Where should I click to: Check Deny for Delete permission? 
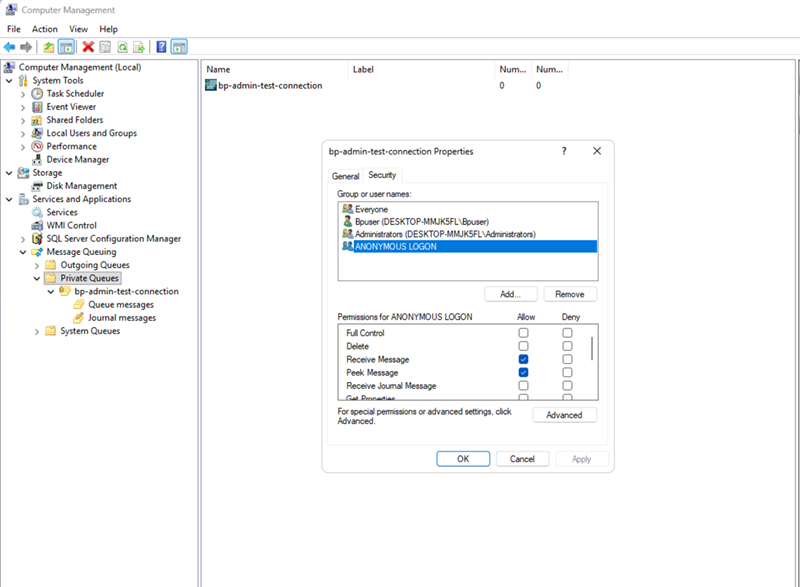(x=567, y=346)
